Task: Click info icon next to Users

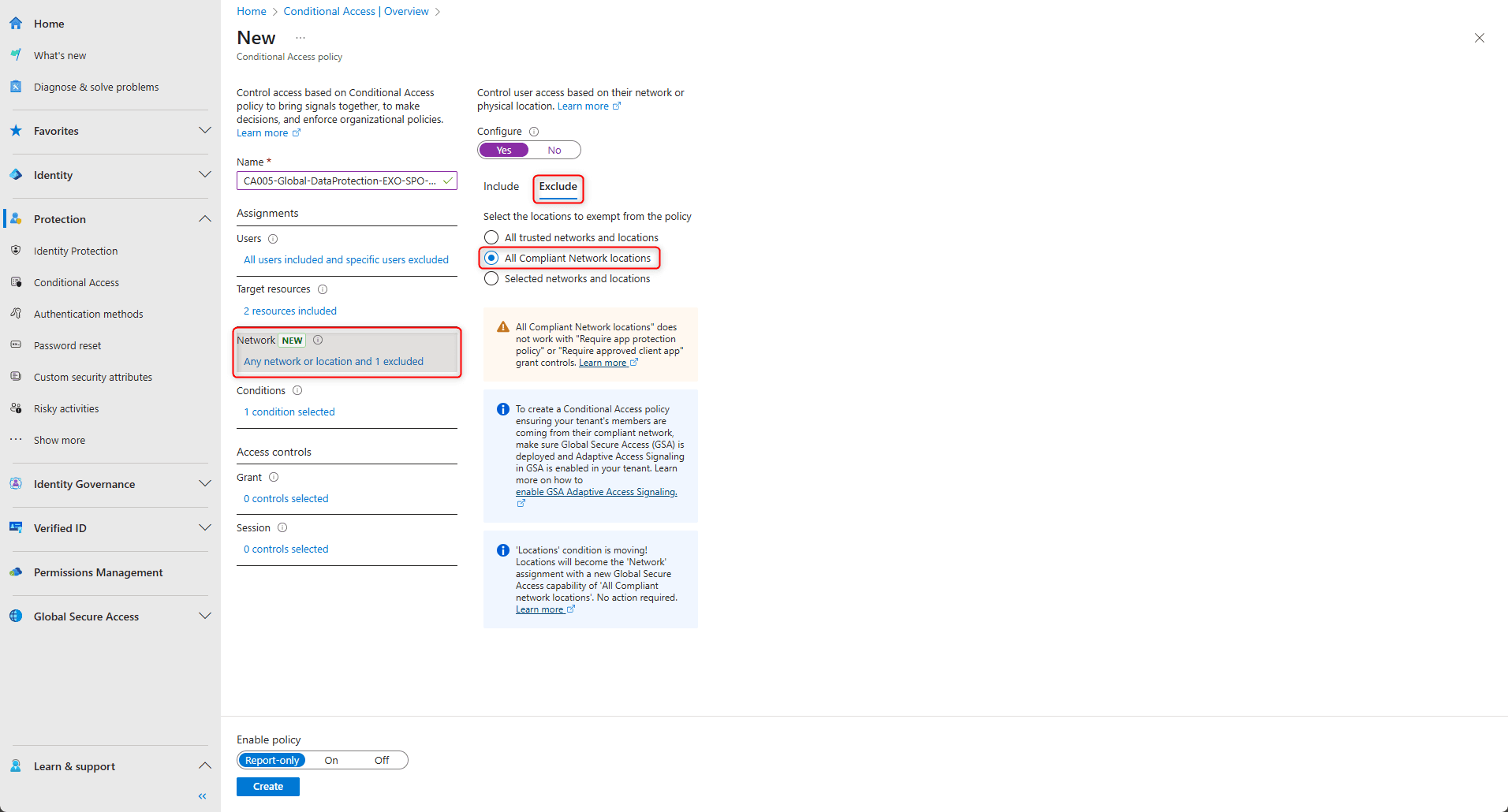Action: (273, 239)
